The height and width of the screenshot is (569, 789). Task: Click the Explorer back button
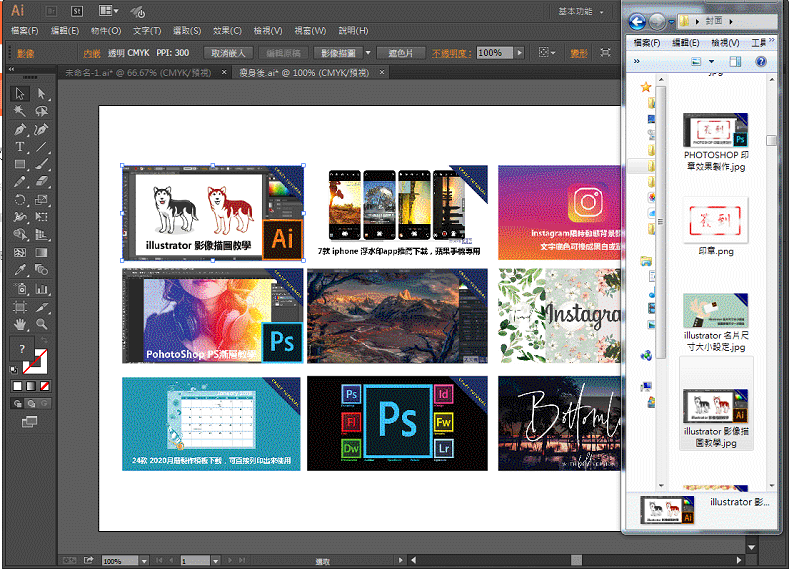[x=637, y=22]
